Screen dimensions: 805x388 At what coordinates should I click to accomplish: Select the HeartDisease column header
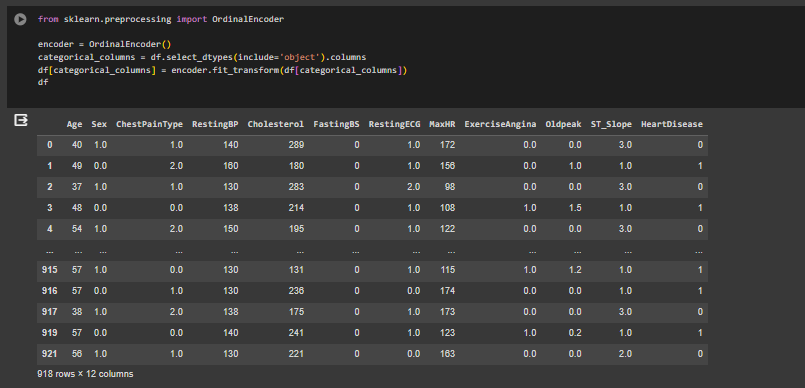click(x=672, y=124)
